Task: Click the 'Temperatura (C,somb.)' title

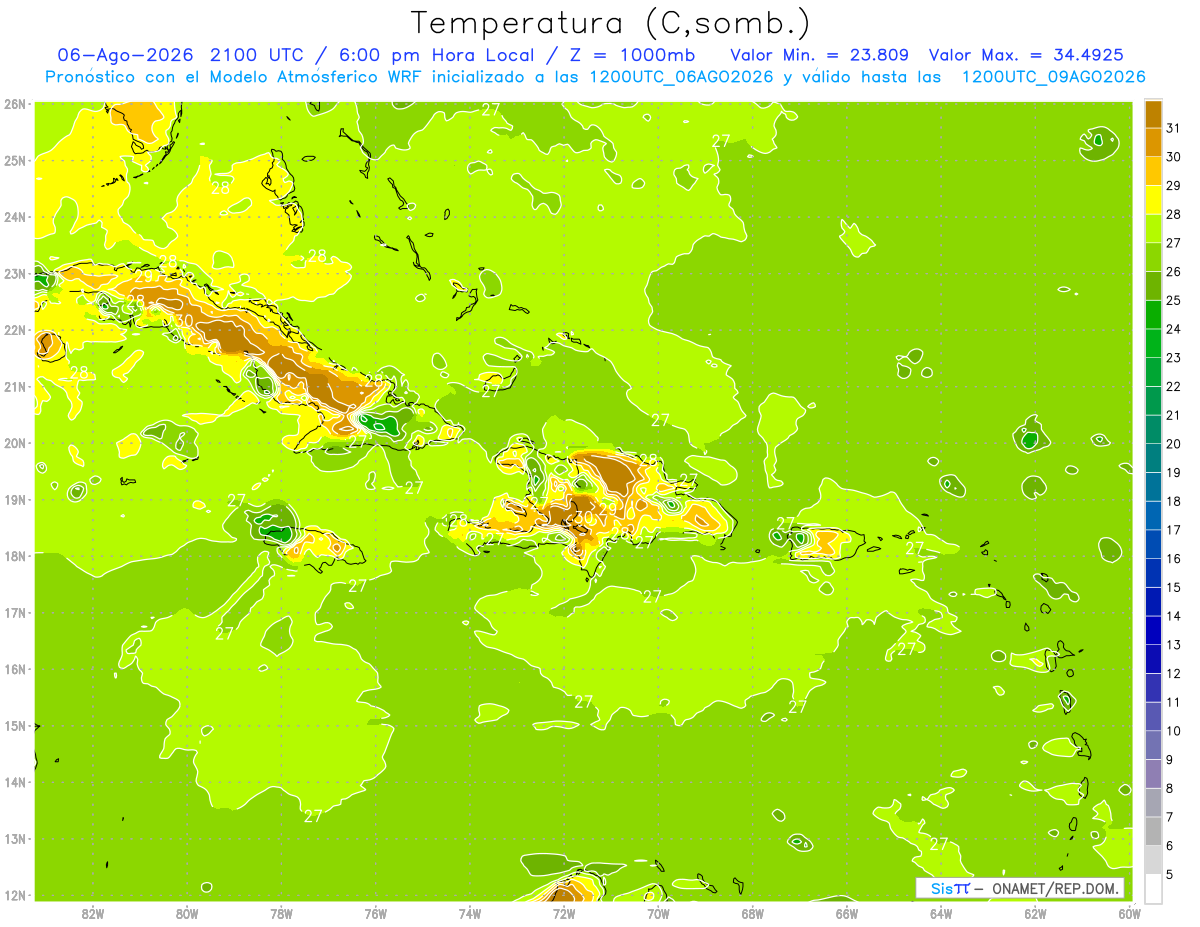Action: (x=611, y=23)
